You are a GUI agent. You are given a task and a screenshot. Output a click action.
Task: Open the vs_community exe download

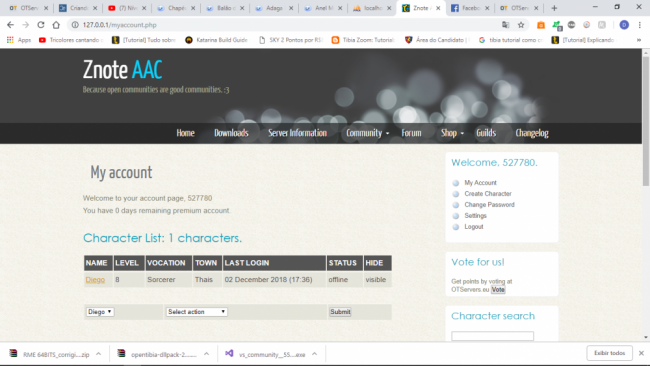(x=265, y=354)
